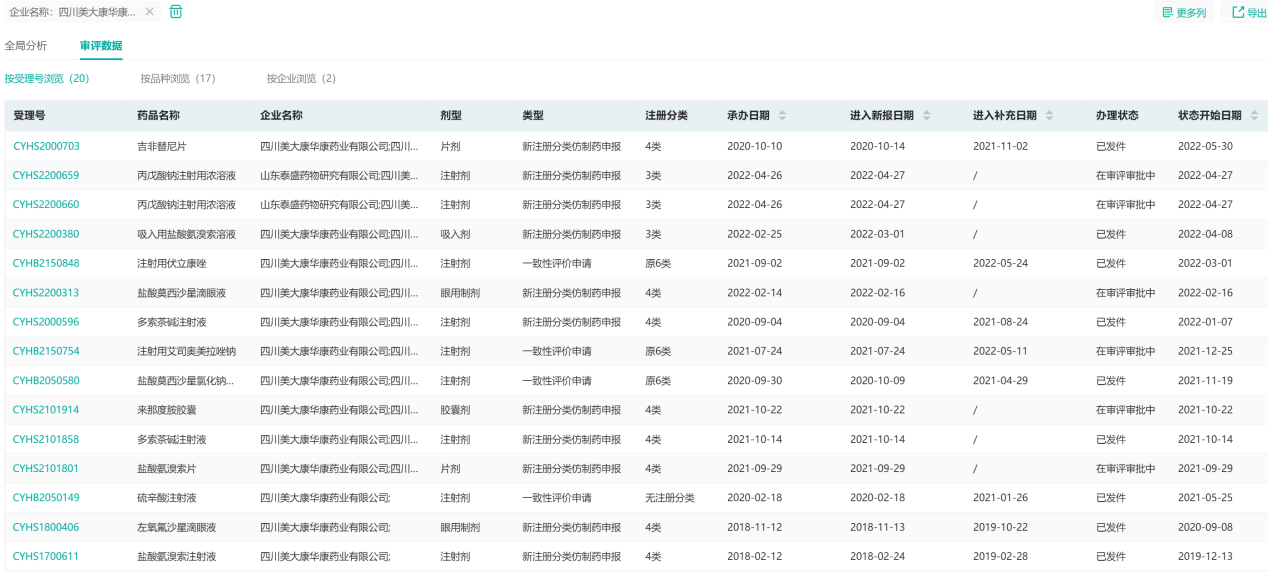Switch to the 全局分析 tab
This screenshot has height=579, width=1268.
click(x=26, y=46)
